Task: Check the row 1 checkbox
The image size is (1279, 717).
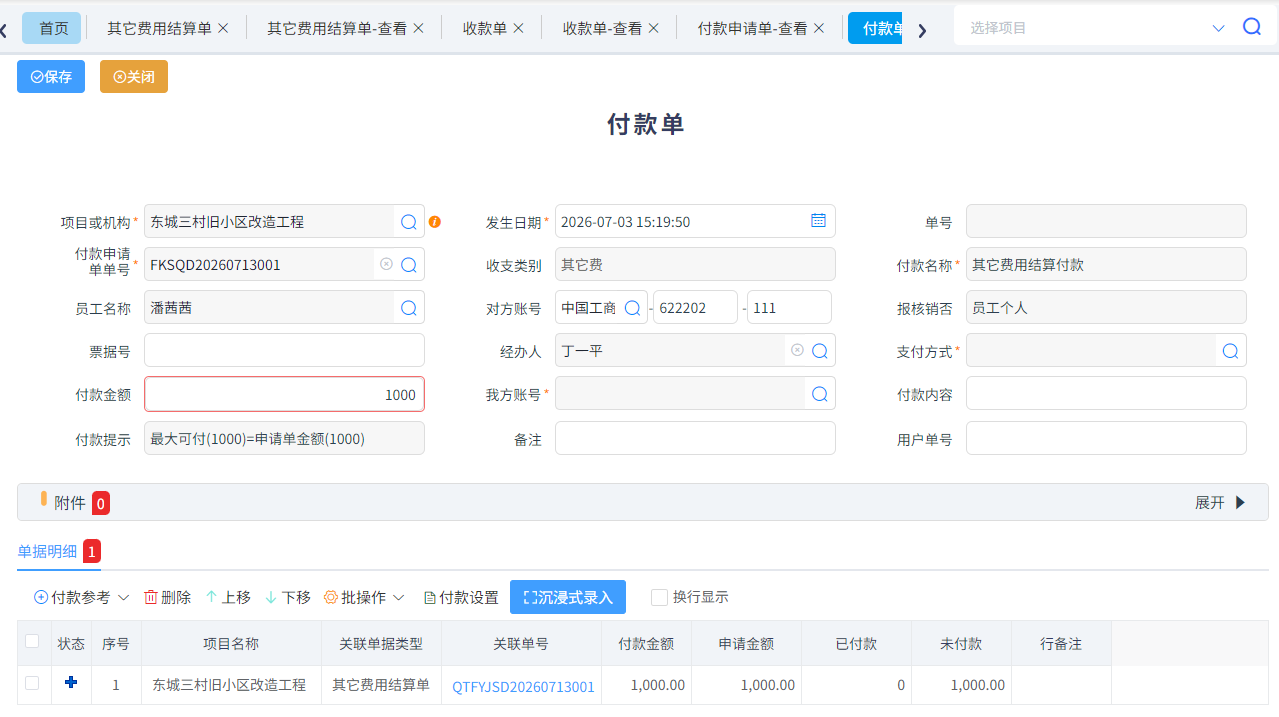Action: point(32,683)
